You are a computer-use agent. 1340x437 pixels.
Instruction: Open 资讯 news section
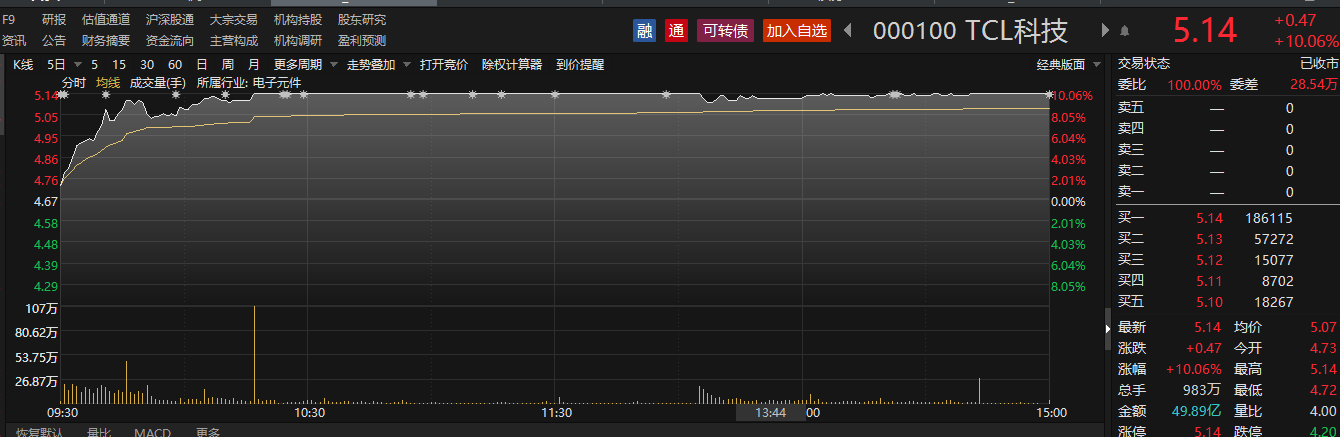(x=14, y=40)
